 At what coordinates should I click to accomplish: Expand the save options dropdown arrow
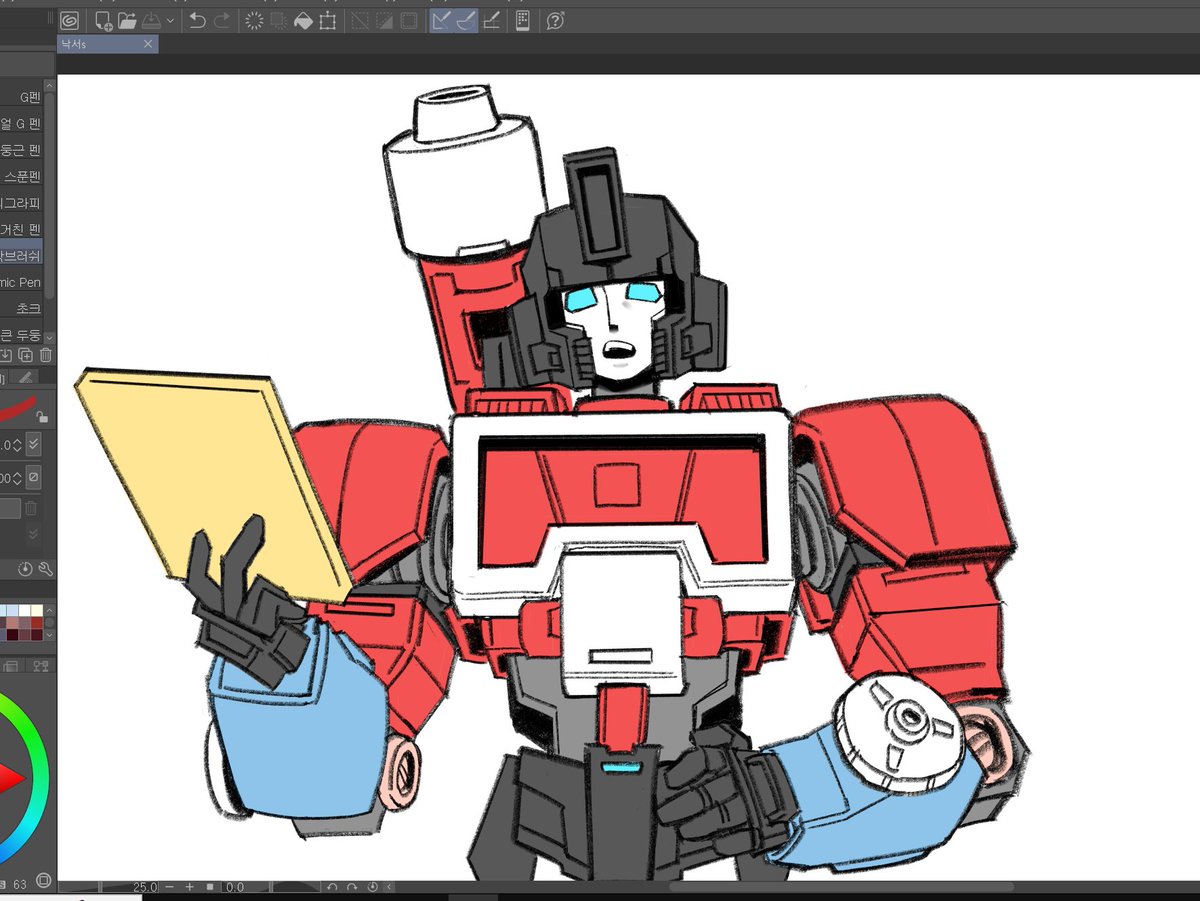(170, 20)
